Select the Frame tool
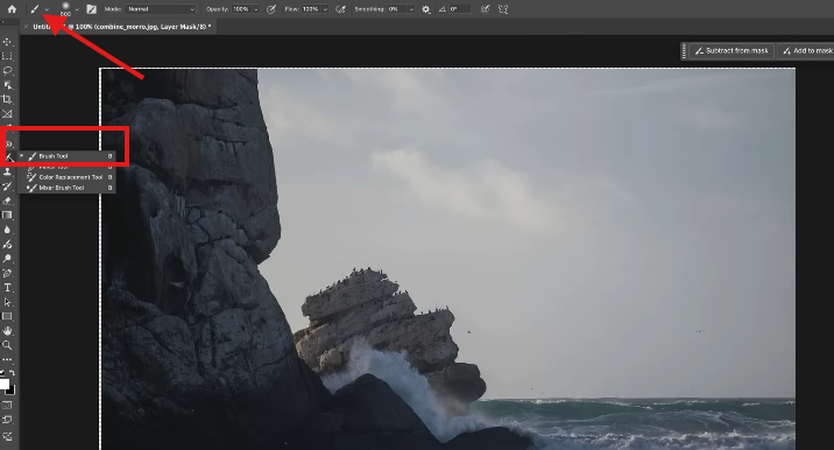This screenshot has width=834, height=450. pos(7,114)
